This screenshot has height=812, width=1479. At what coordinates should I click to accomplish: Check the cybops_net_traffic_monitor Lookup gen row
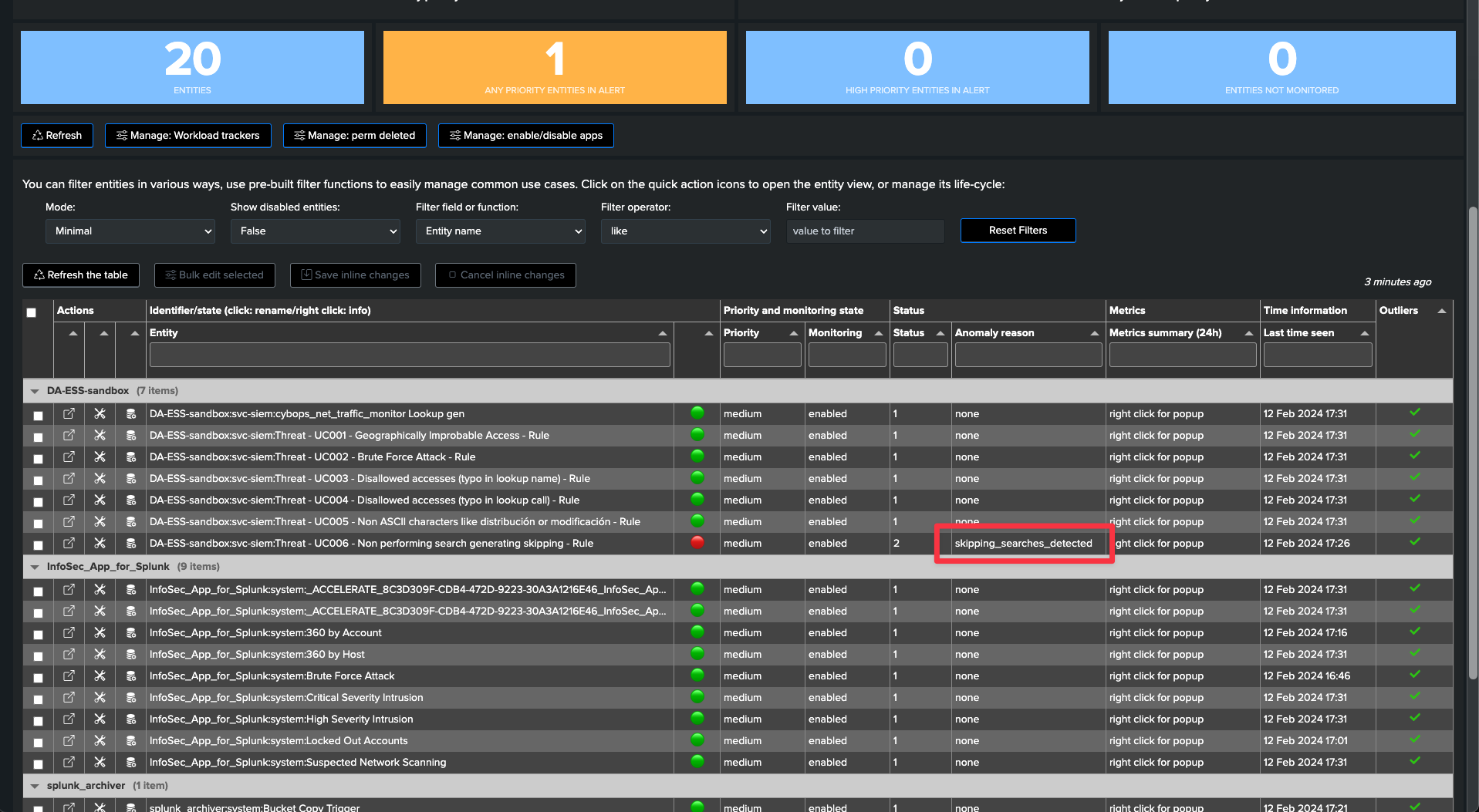38,415
